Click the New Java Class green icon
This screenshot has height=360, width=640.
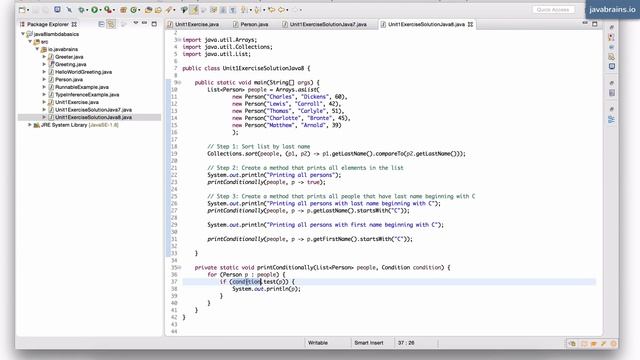[x=133, y=10]
